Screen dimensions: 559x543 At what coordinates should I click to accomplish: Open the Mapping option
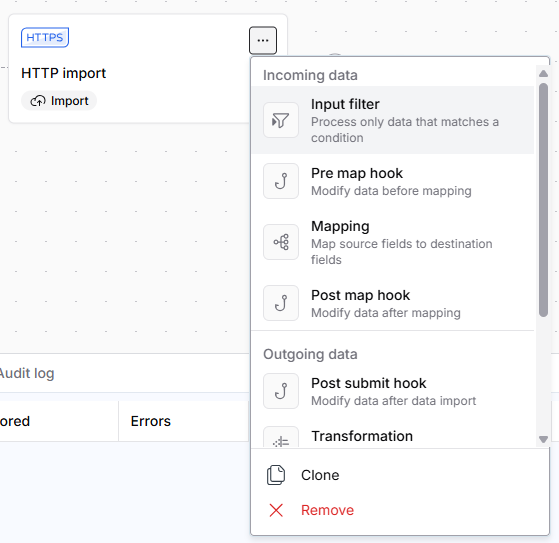[393, 242]
